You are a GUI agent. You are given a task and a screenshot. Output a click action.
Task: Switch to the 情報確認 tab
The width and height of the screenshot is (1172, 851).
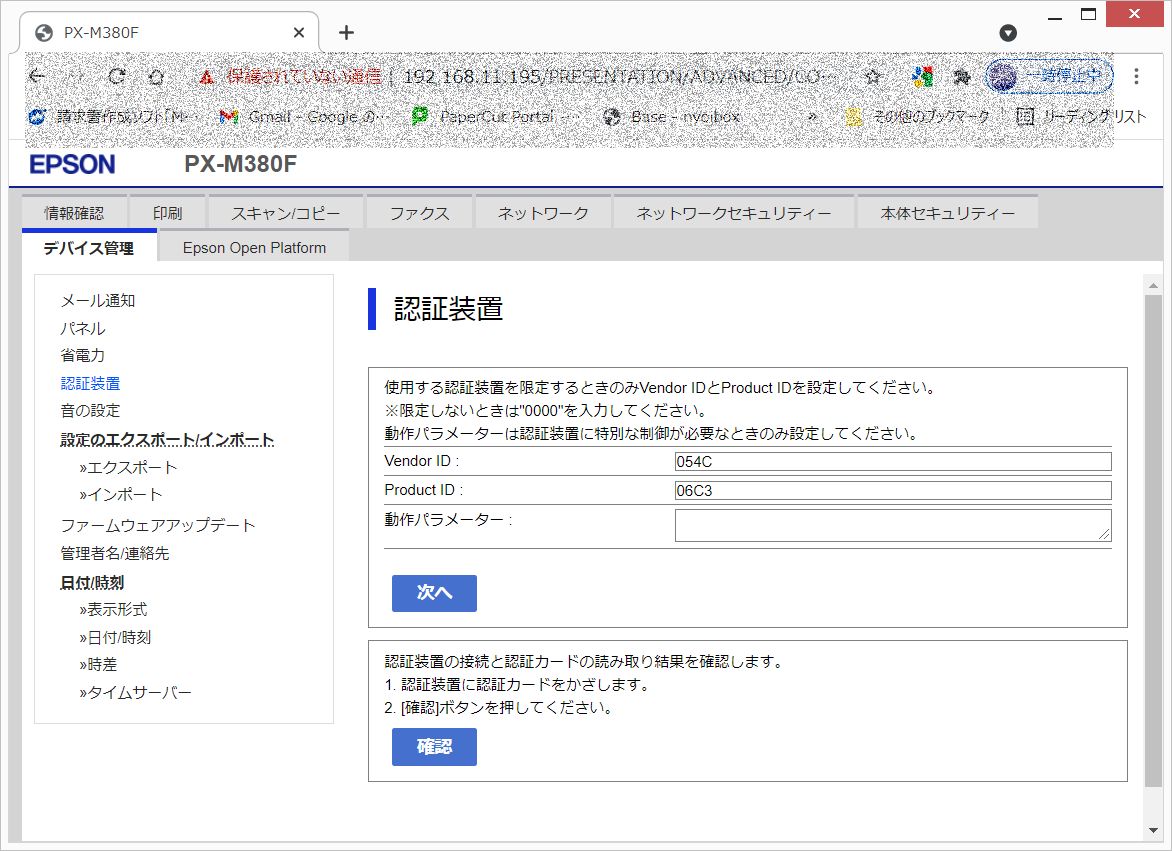point(74,213)
